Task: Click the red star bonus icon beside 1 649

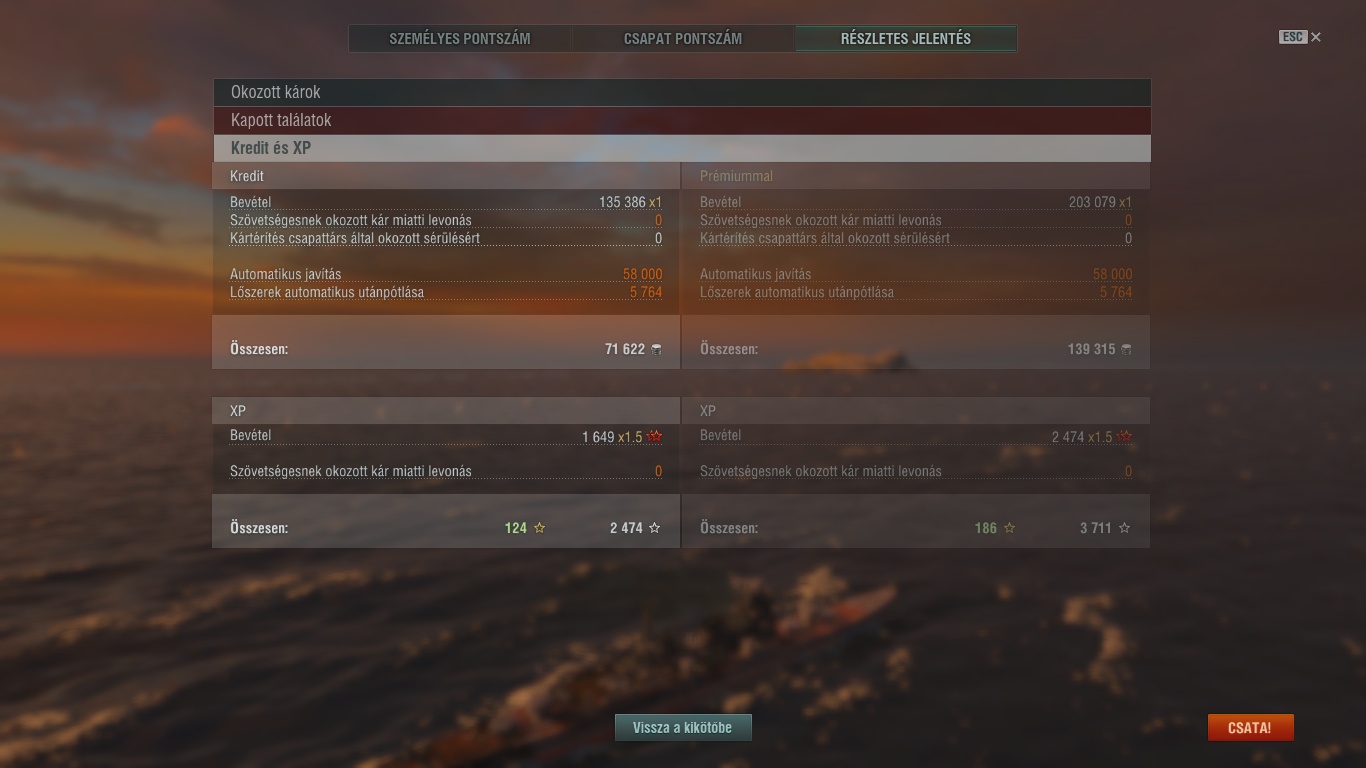Action: [x=655, y=437]
